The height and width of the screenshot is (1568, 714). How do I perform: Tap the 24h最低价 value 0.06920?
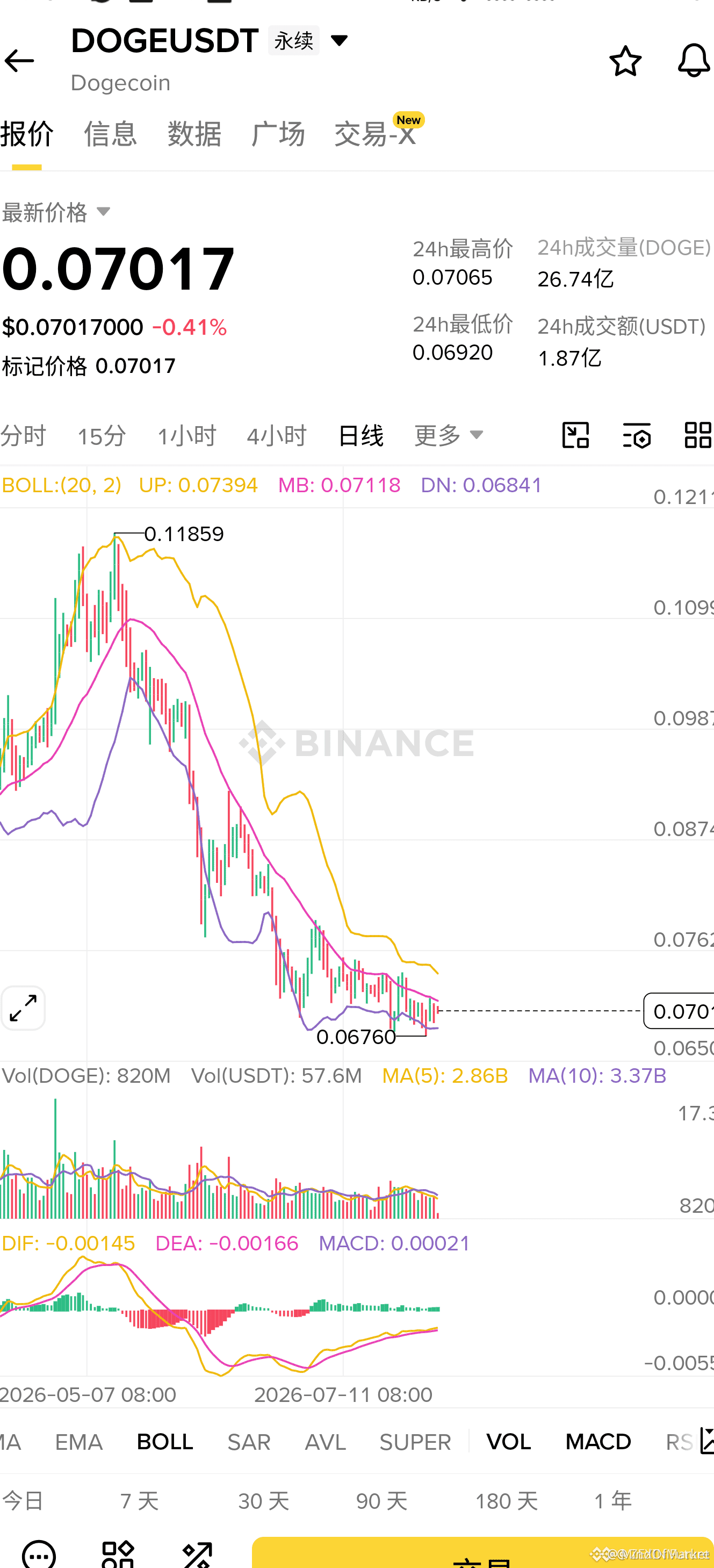452,353
